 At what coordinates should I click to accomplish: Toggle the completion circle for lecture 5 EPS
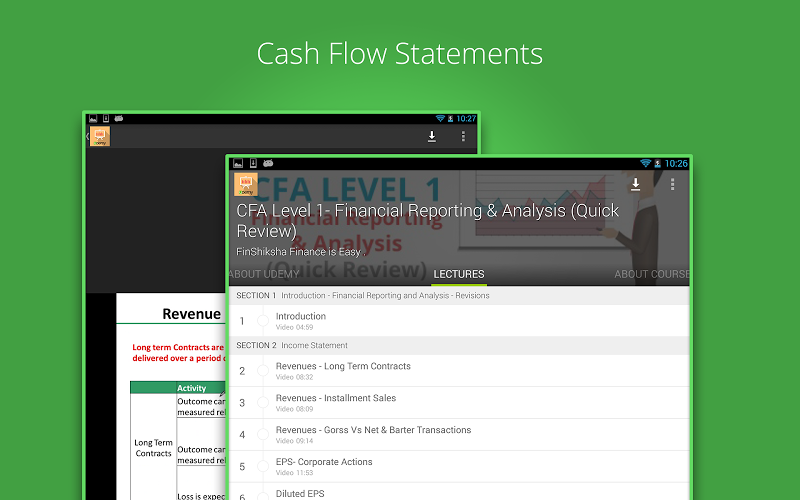point(263,466)
